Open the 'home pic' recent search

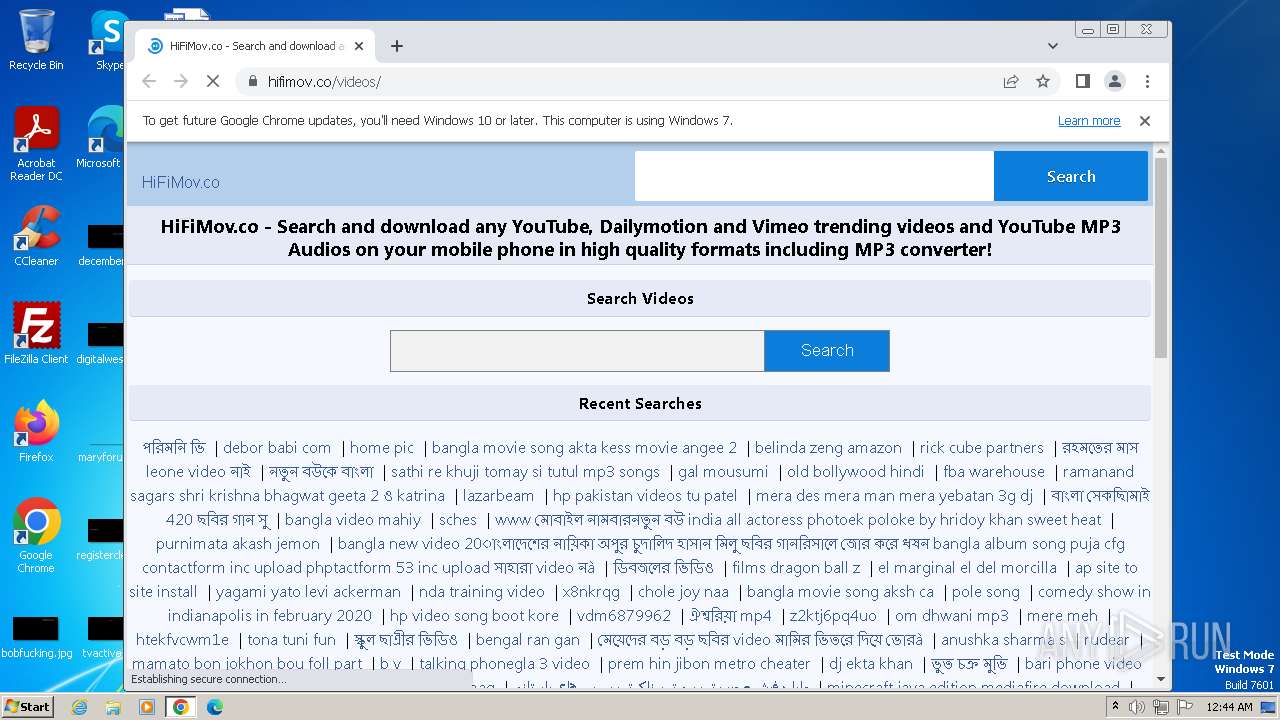click(382, 448)
